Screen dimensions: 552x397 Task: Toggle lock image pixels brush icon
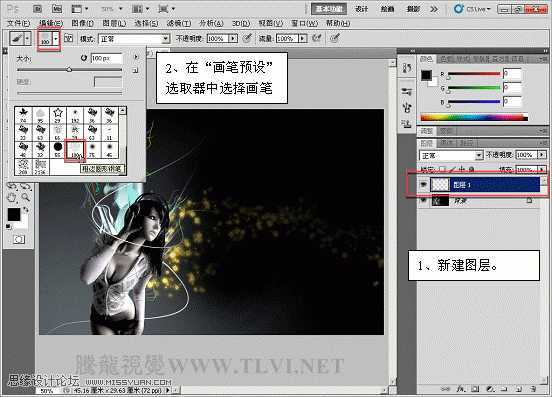point(453,169)
